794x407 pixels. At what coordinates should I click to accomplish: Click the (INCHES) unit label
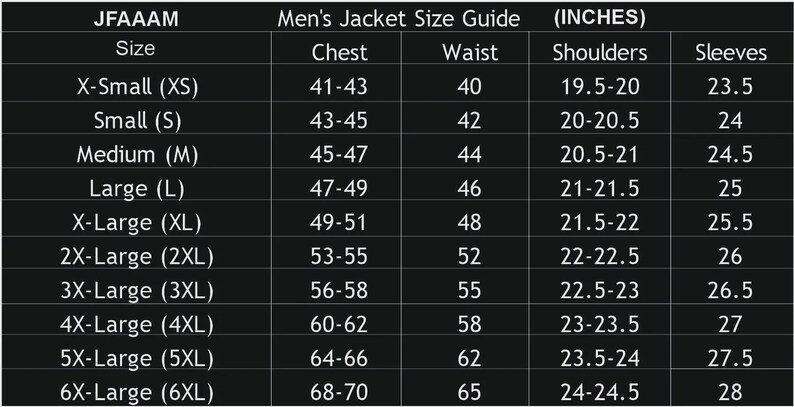(600, 18)
